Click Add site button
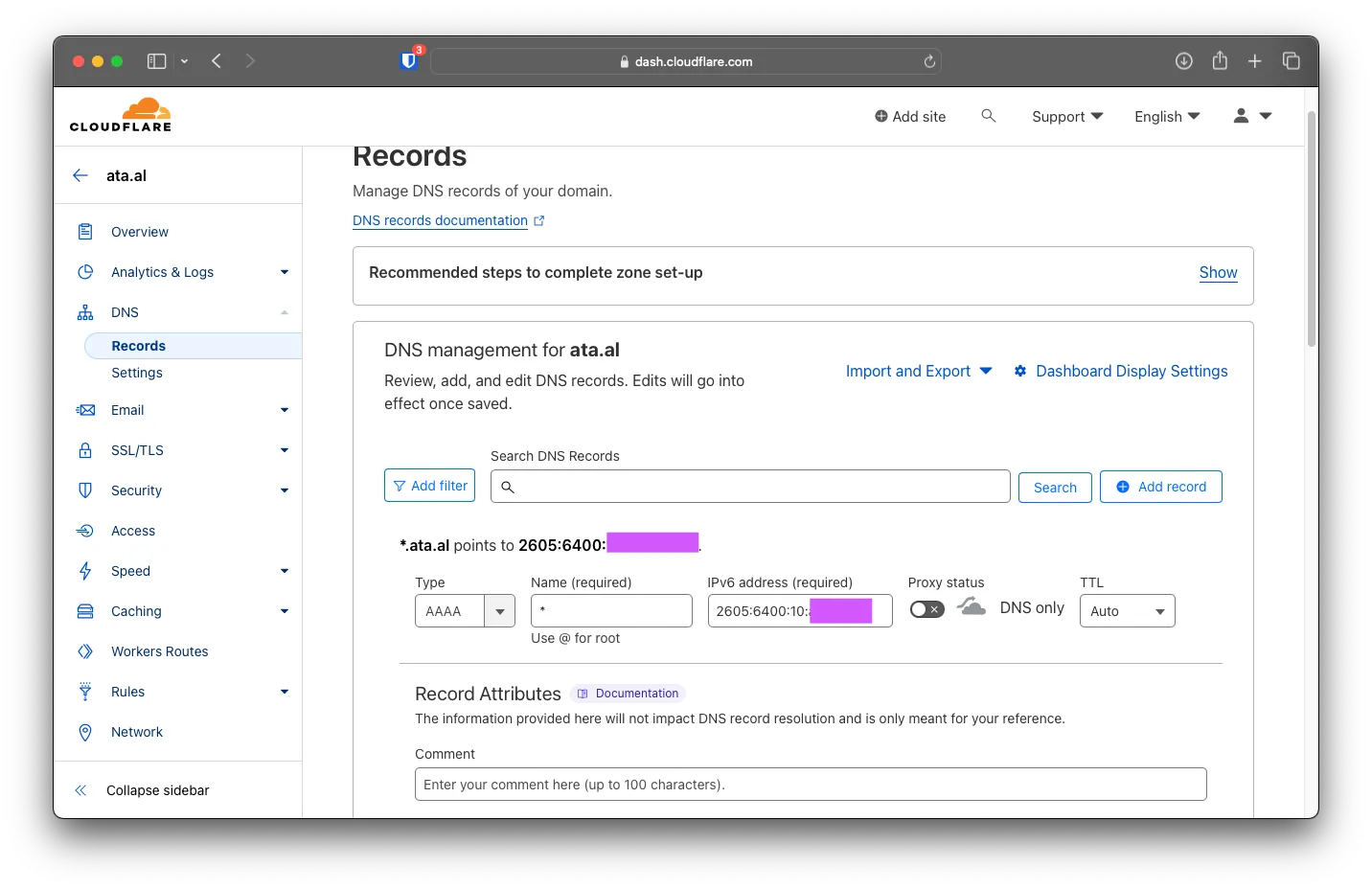The height and width of the screenshot is (889, 1372). (x=910, y=116)
